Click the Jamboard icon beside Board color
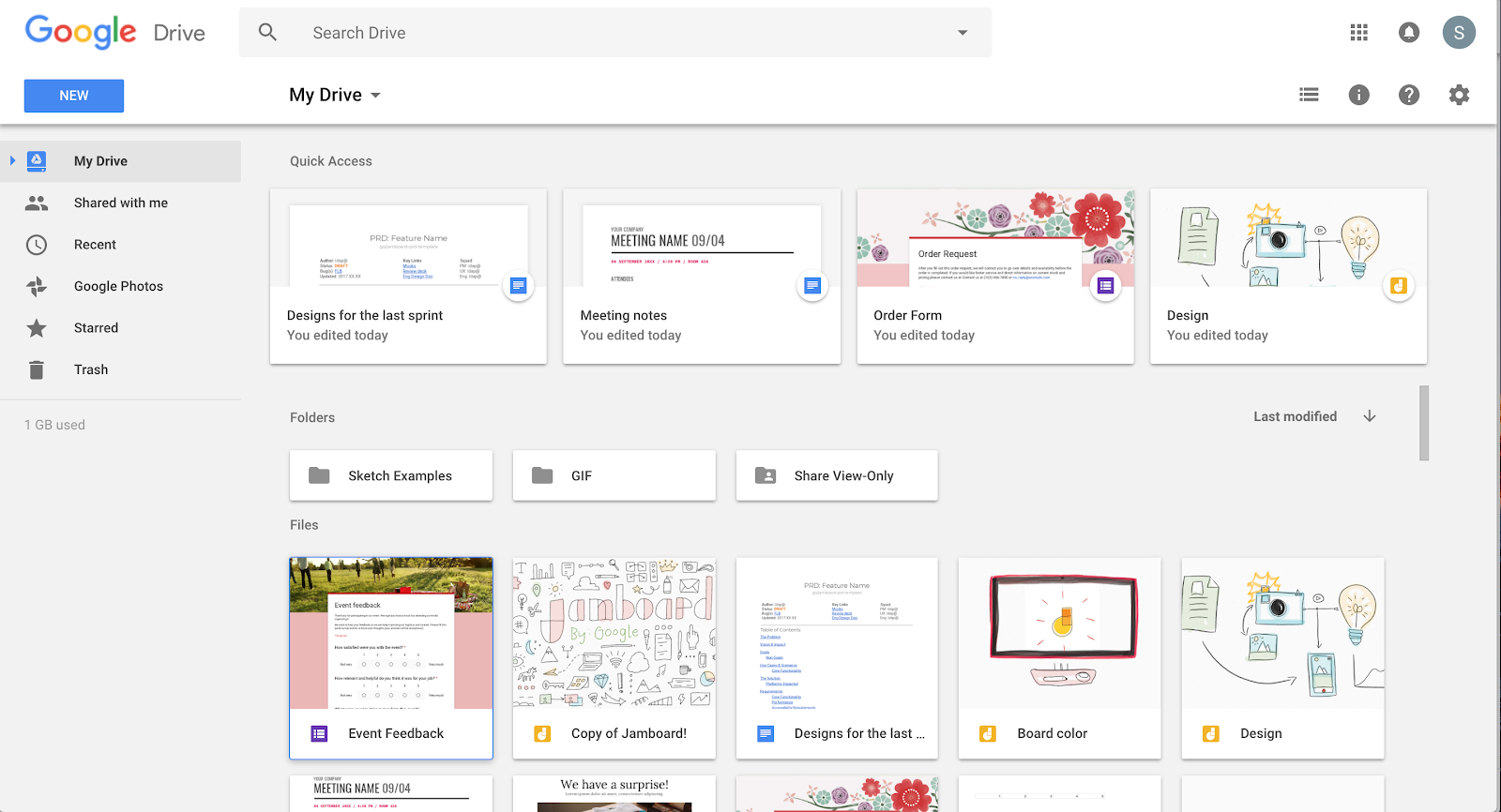This screenshot has width=1501, height=812. point(988,734)
